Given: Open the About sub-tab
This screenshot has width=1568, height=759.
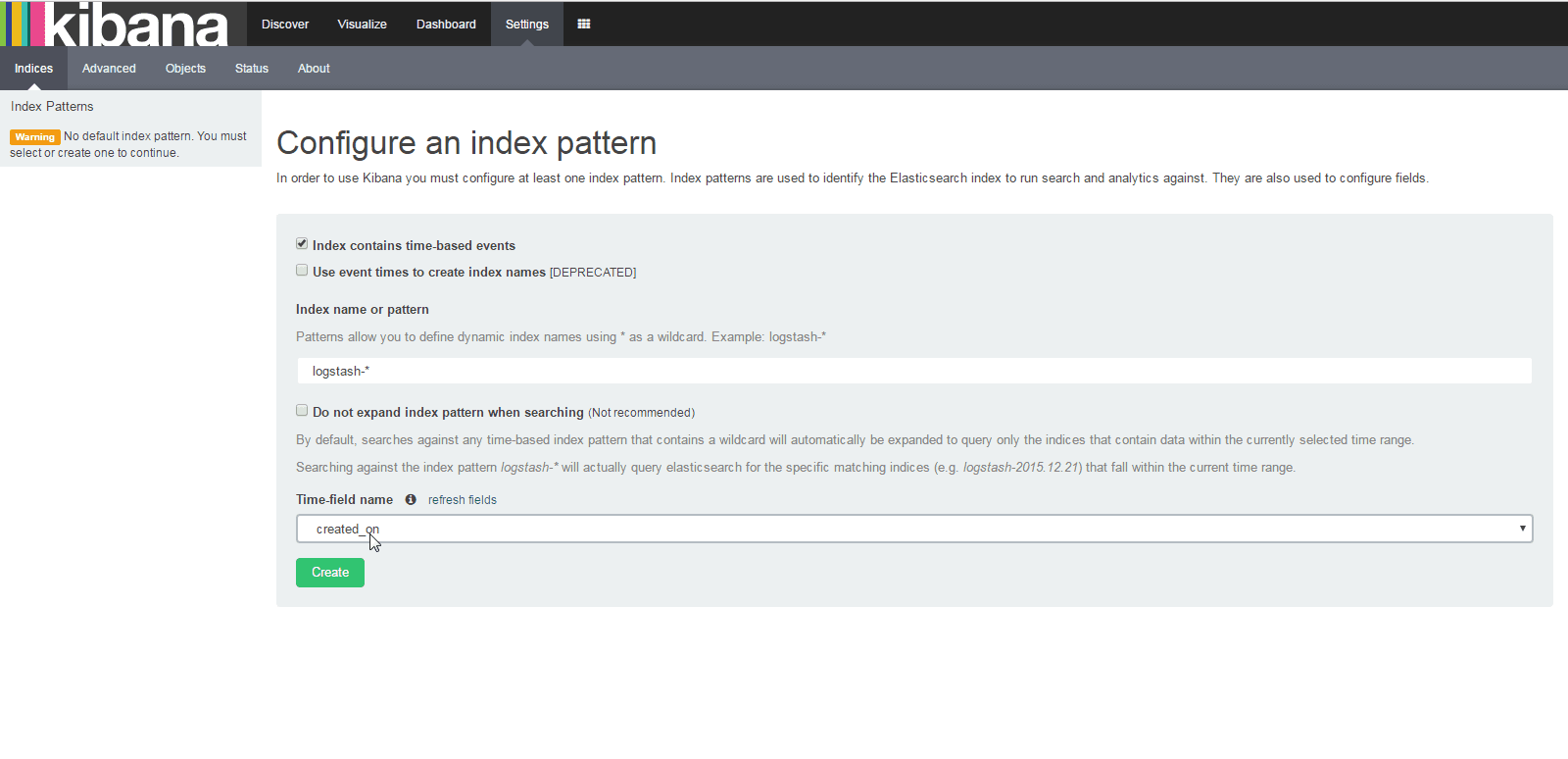Looking at the screenshot, I should pos(314,69).
